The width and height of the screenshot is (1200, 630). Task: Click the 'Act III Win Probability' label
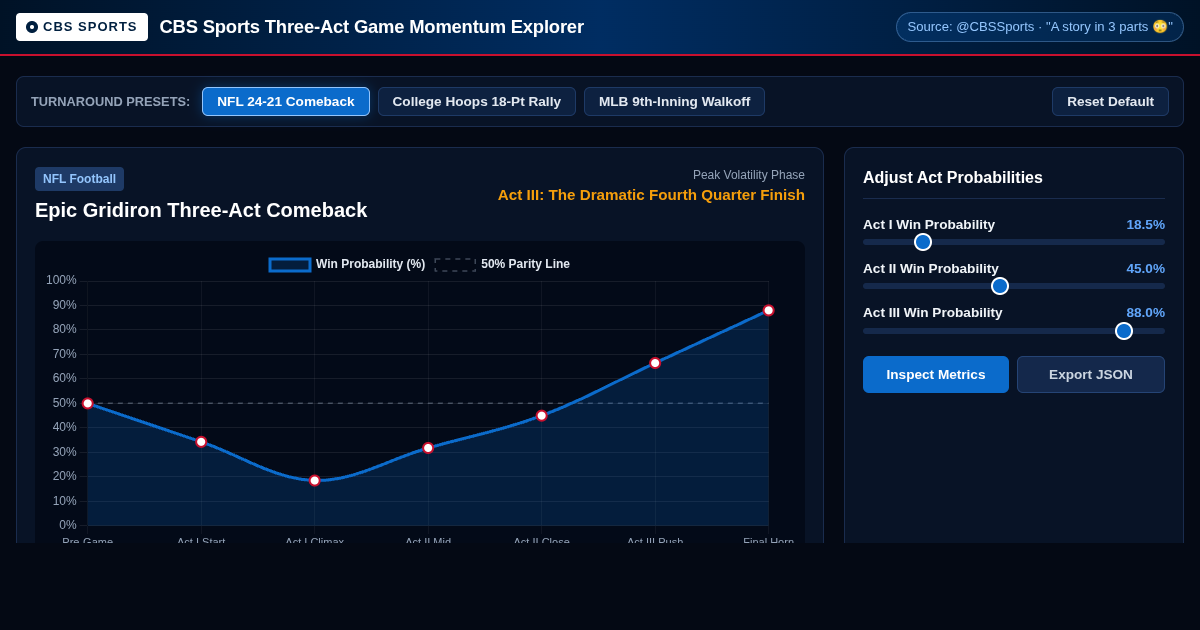tap(933, 312)
